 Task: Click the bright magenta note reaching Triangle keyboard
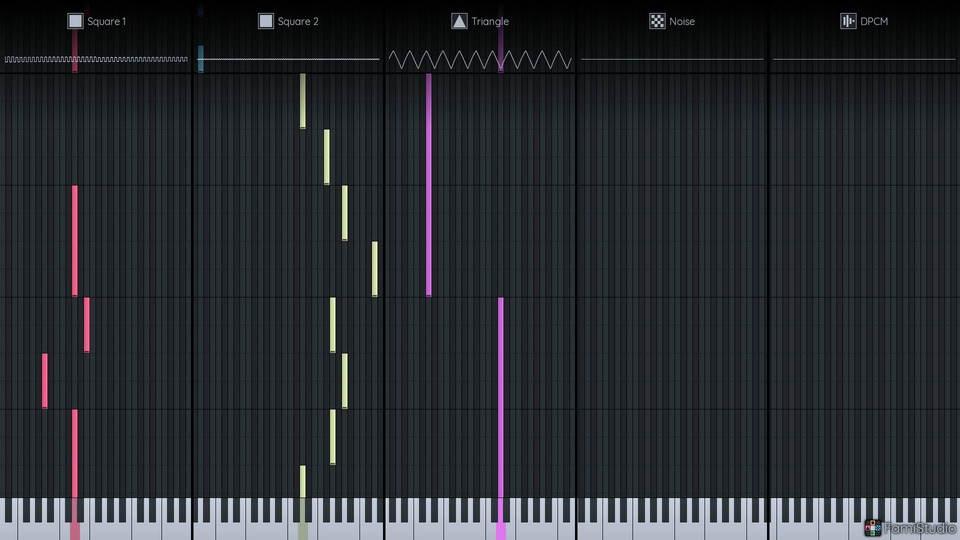click(x=501, y=398)
